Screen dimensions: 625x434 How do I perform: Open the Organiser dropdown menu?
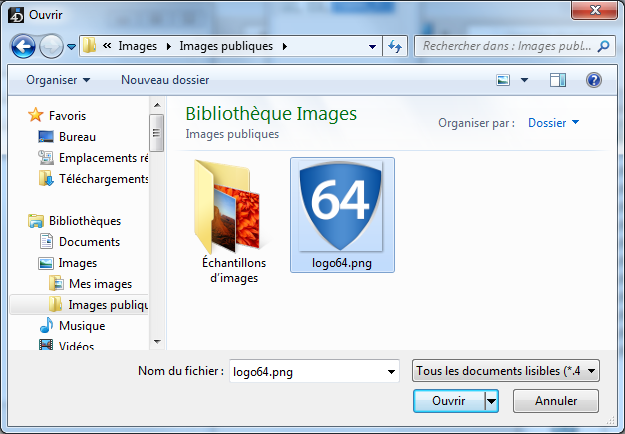pyautogui.click(x=58, y=79)
